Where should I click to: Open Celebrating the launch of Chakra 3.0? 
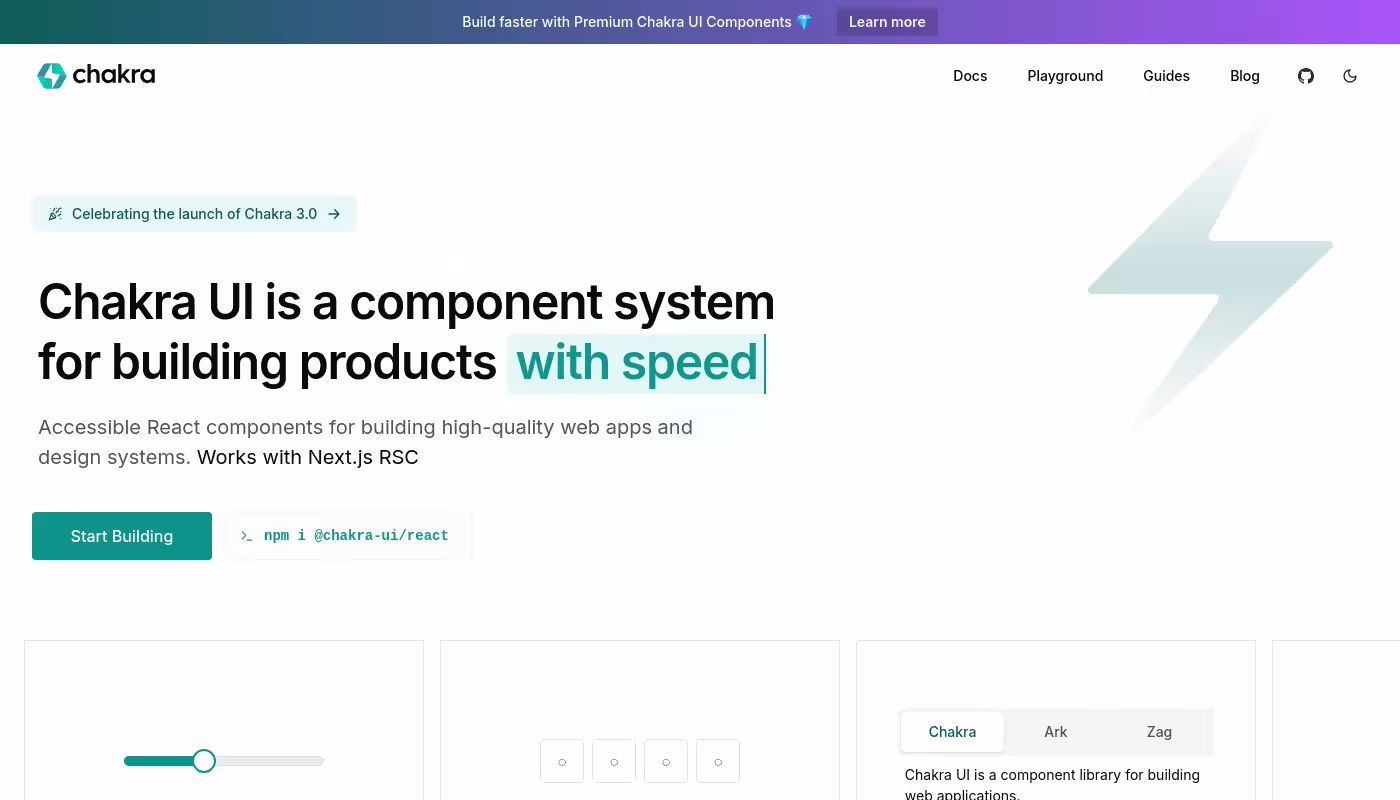[194, 214]
